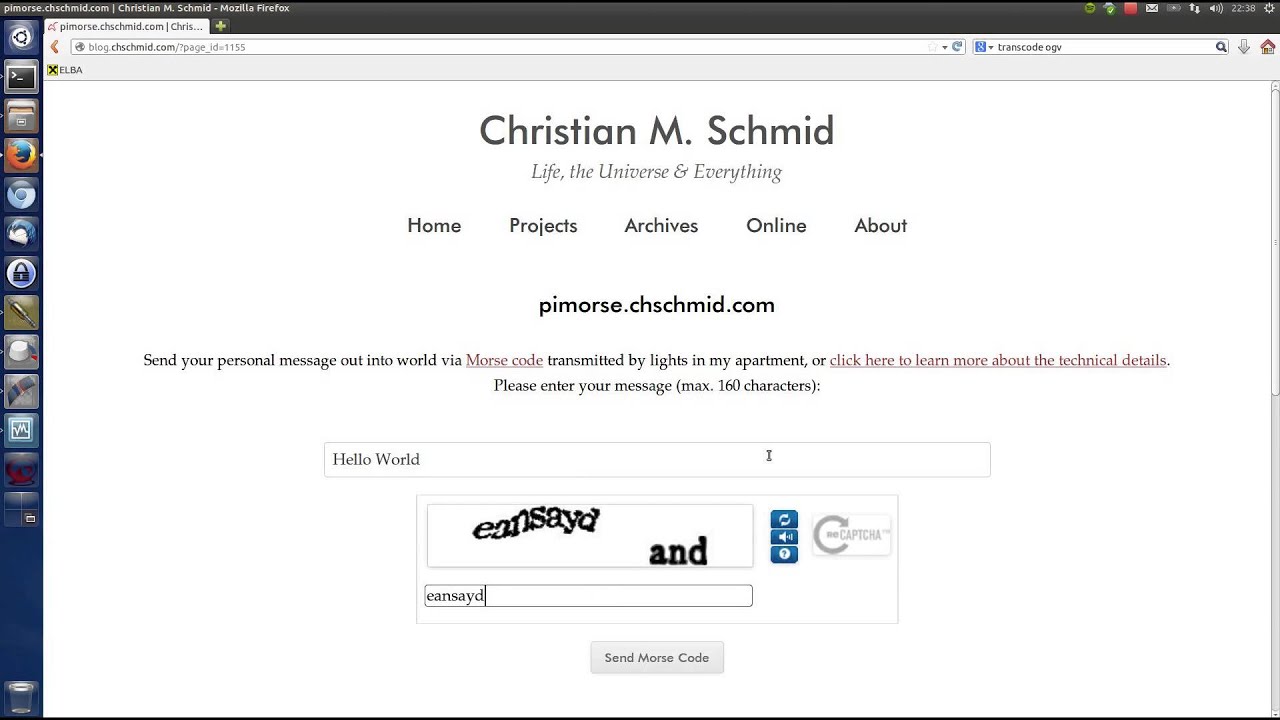
Task: Launch Terminal from the dock
Action: pyautogui.click(x=21, y=77)
